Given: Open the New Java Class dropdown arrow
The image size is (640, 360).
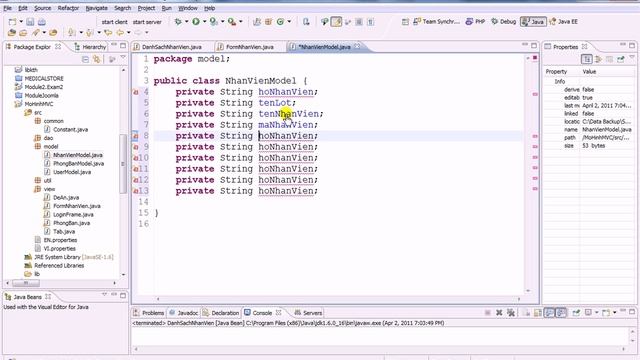Looking at the screenshot, I should pos(289,22).
